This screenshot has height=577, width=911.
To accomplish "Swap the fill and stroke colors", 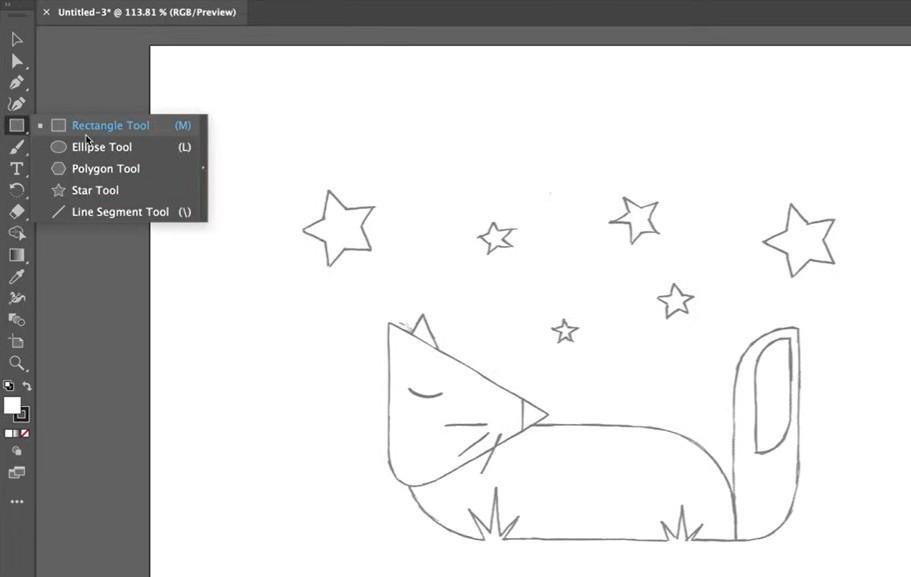I will (x=27, y=386).
